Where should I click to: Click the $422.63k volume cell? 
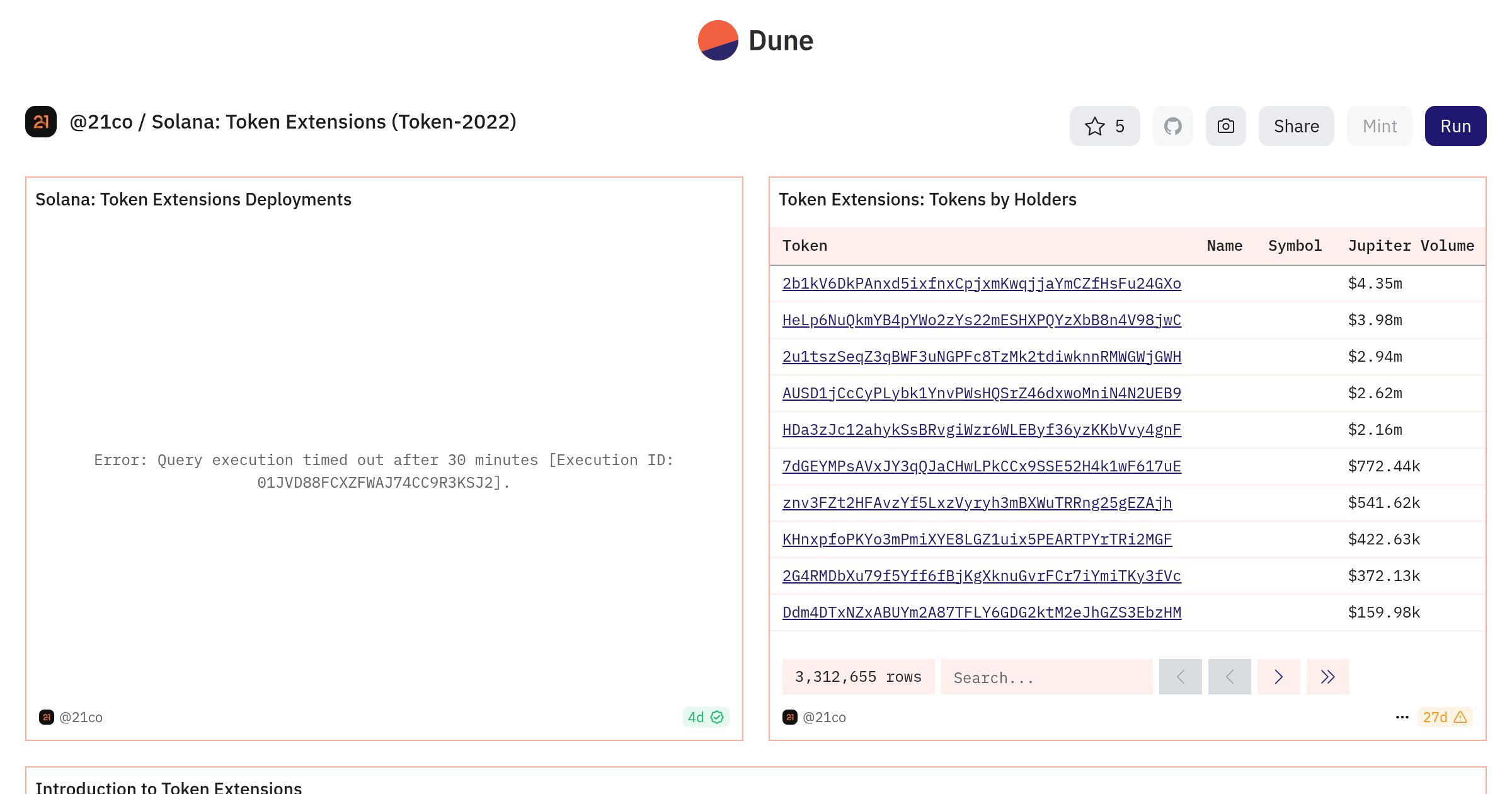(1384, 539)
